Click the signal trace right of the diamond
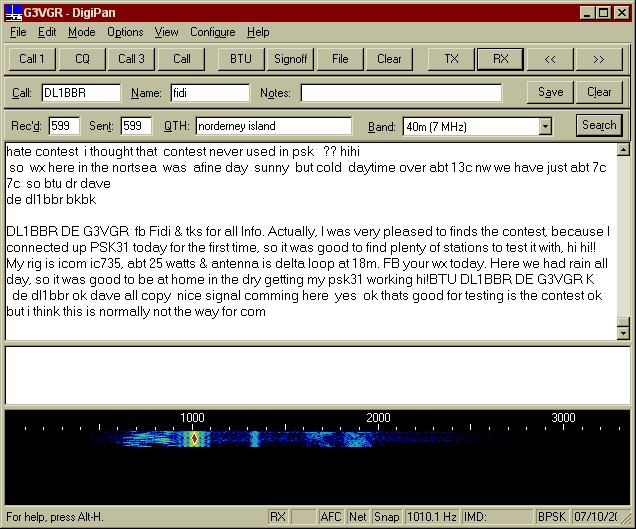 point(254,439)
